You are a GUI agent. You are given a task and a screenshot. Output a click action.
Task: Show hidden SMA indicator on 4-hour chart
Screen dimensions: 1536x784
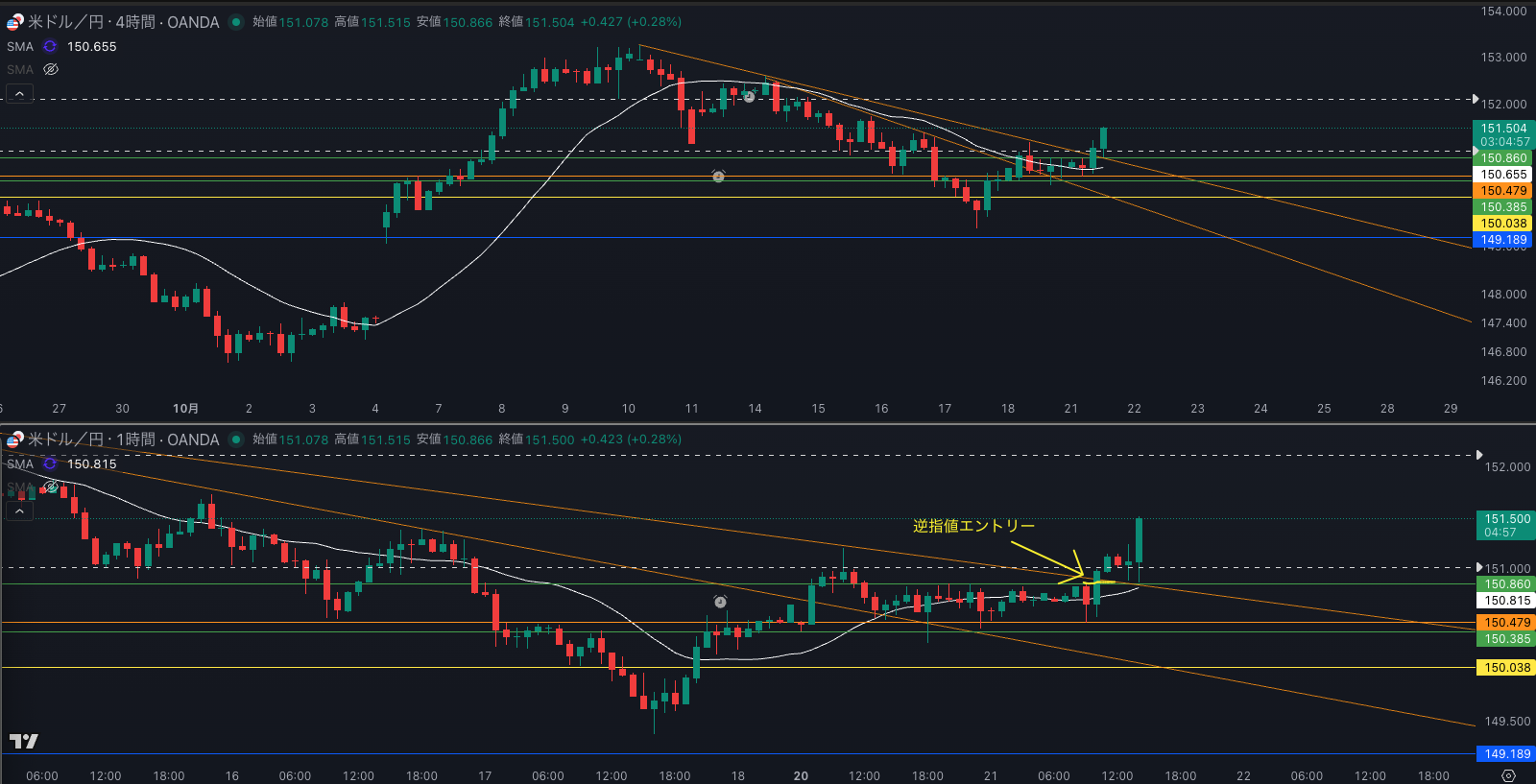[x=51, y=69]
